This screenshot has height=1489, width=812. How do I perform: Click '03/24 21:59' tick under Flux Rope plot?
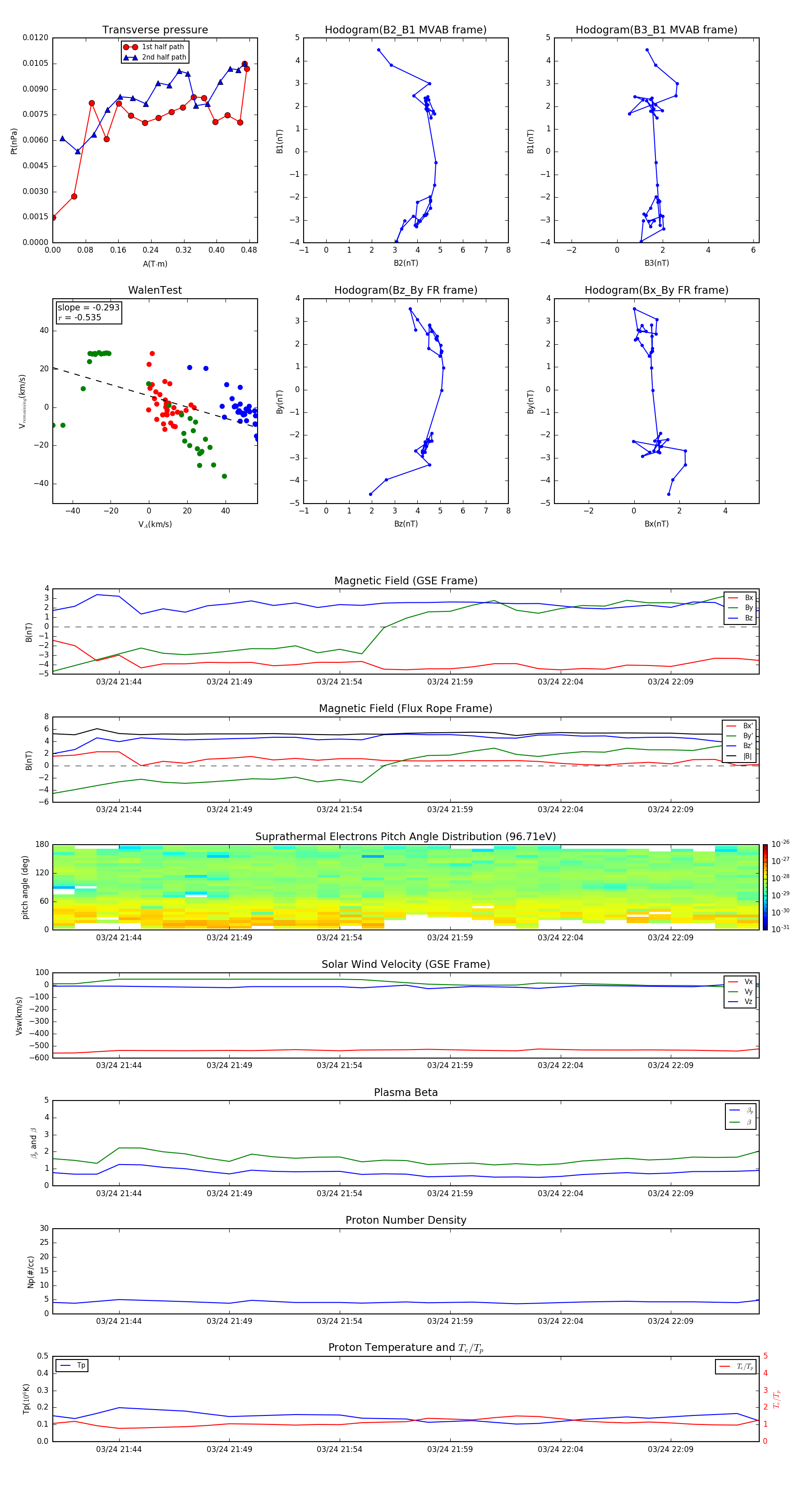[450, 810]
